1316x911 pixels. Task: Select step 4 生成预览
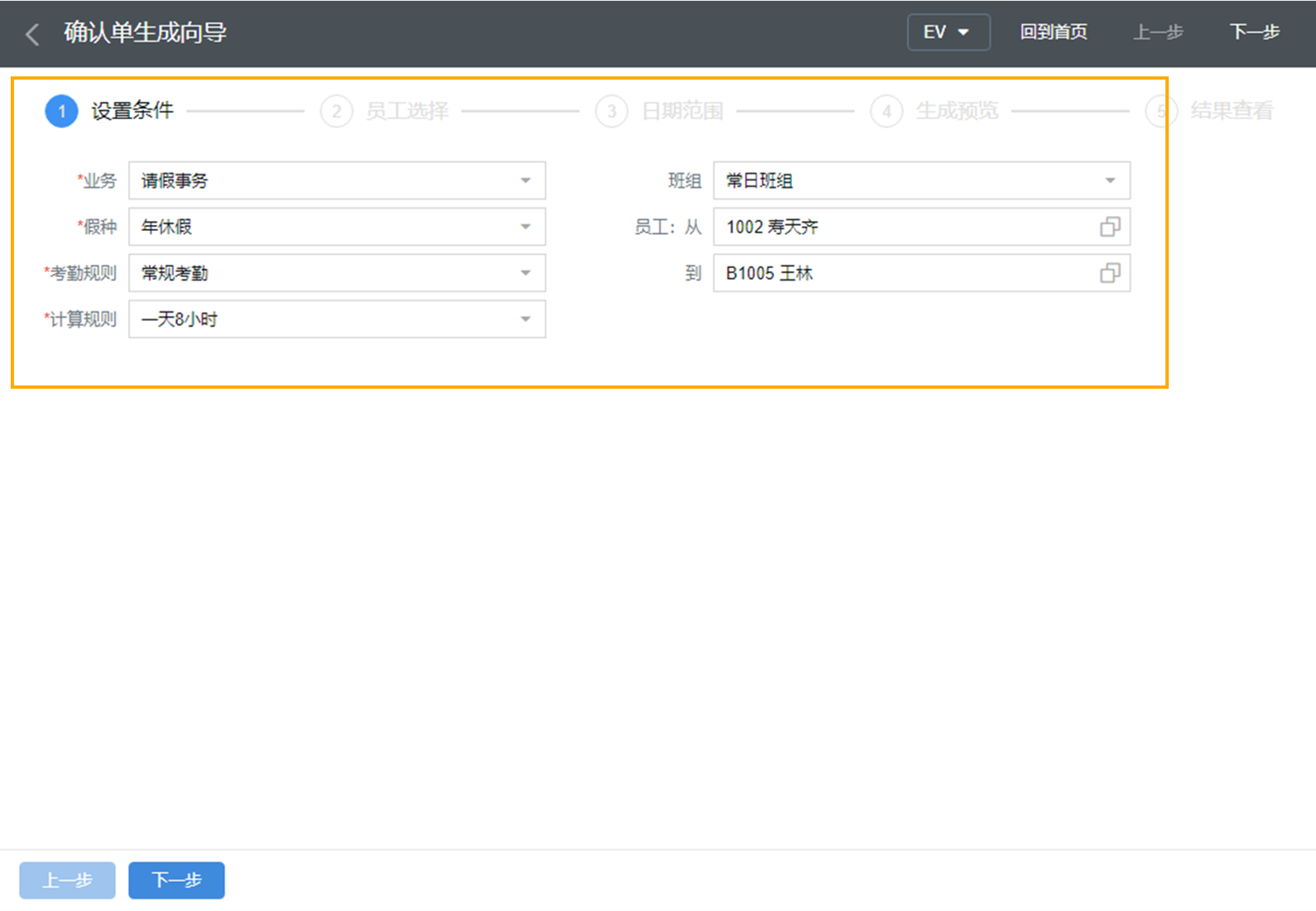coord(934,111)
